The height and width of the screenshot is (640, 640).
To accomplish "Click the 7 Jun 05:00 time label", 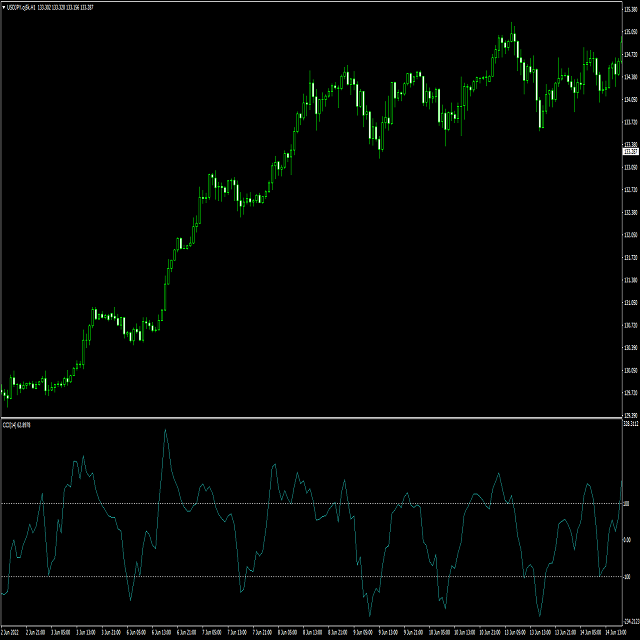I will [x=212, y=632].
